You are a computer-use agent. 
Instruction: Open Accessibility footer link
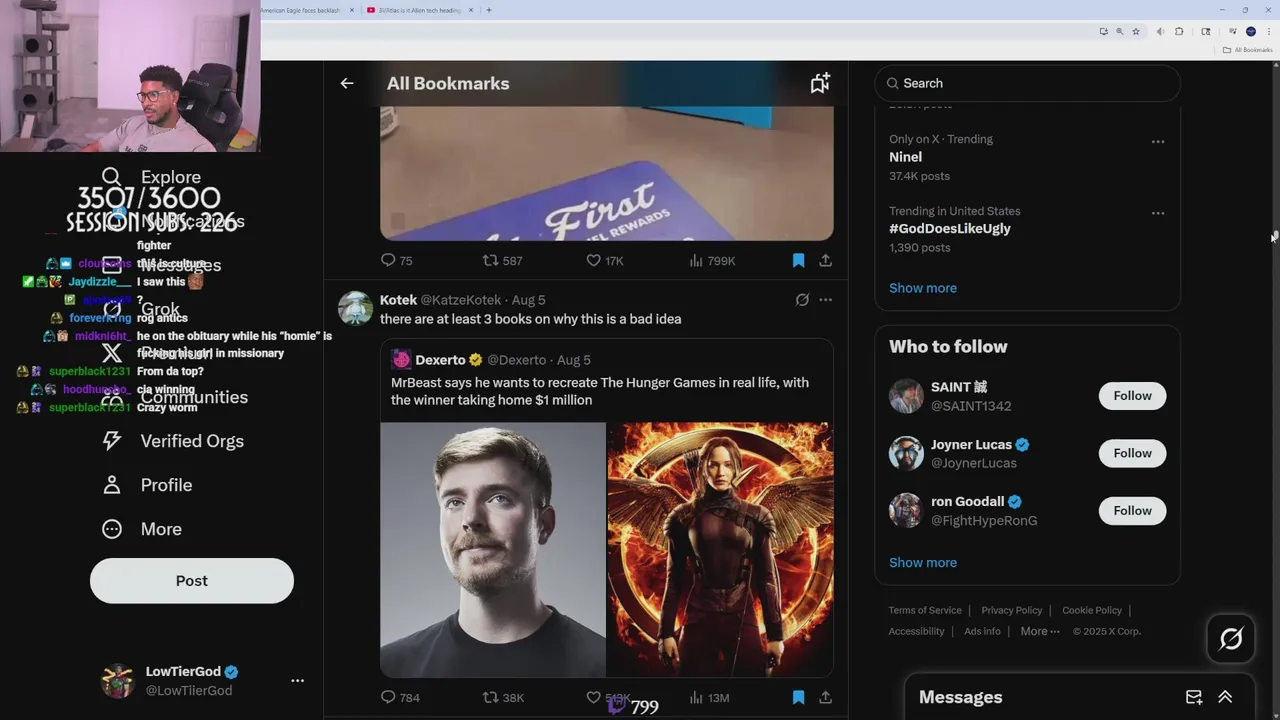point(916,631)
